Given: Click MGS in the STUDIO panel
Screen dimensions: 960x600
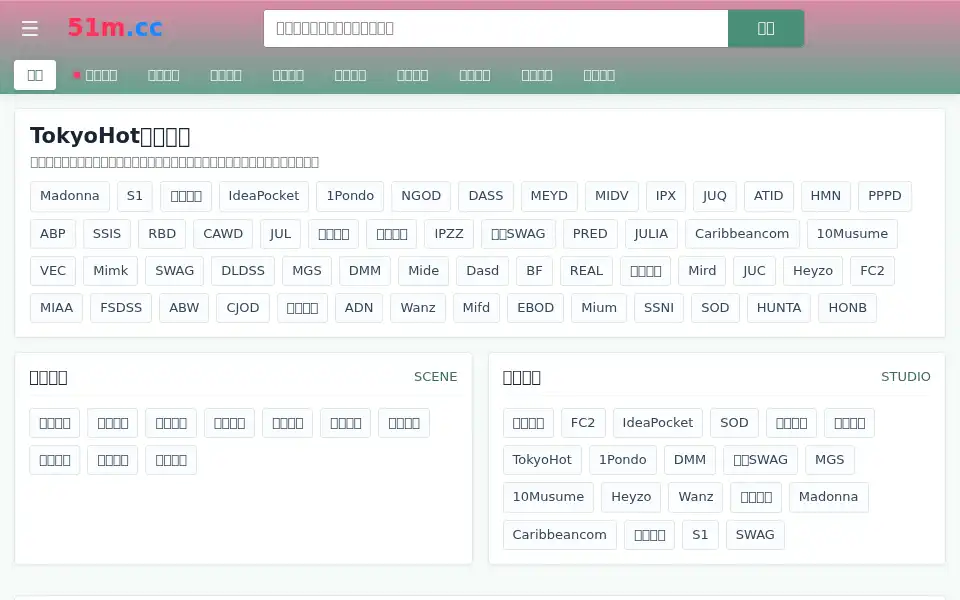Looking at the screenshot, I should tap(830, 460).
